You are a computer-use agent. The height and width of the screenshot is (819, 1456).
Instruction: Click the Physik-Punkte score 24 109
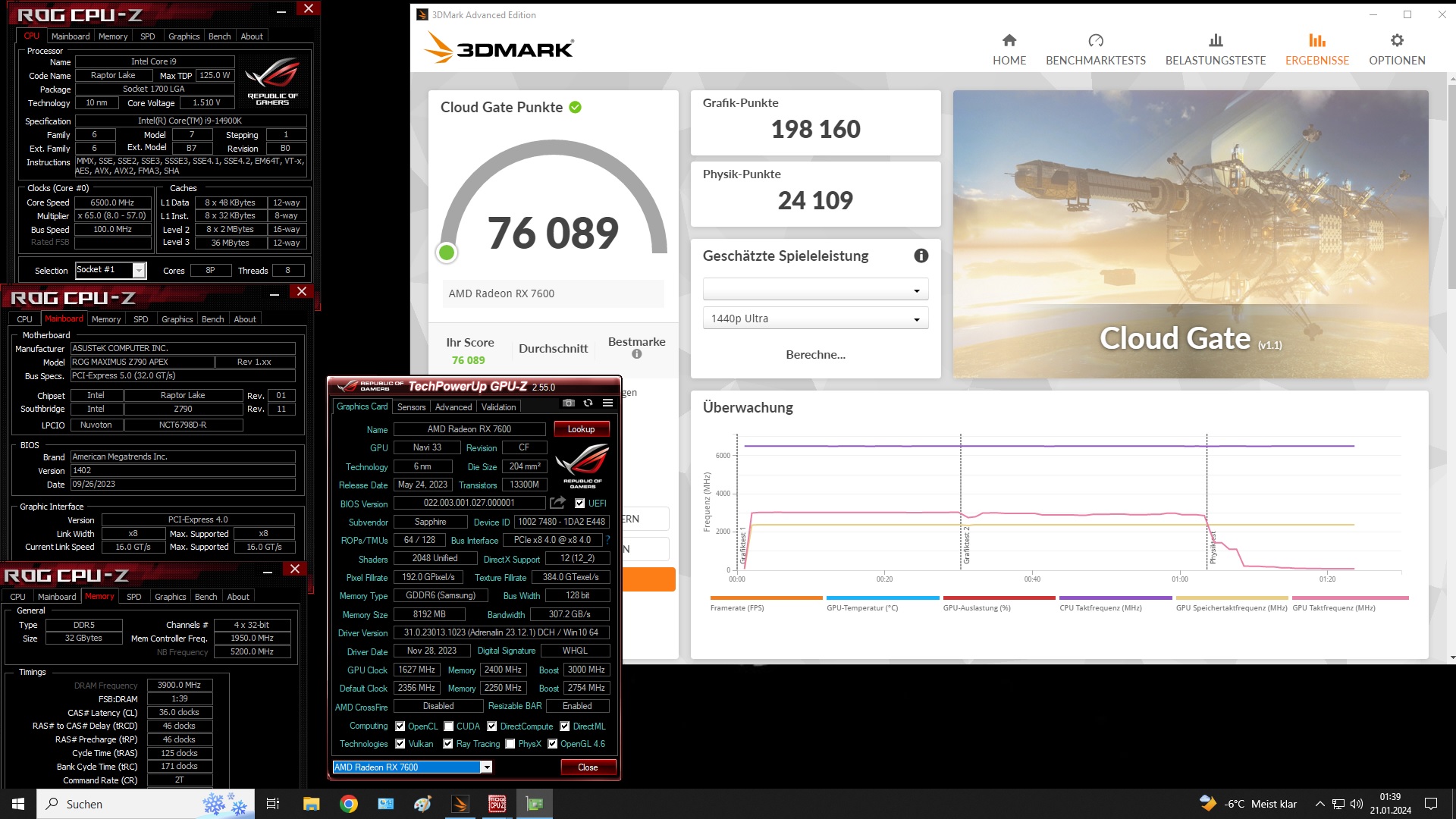815,200
